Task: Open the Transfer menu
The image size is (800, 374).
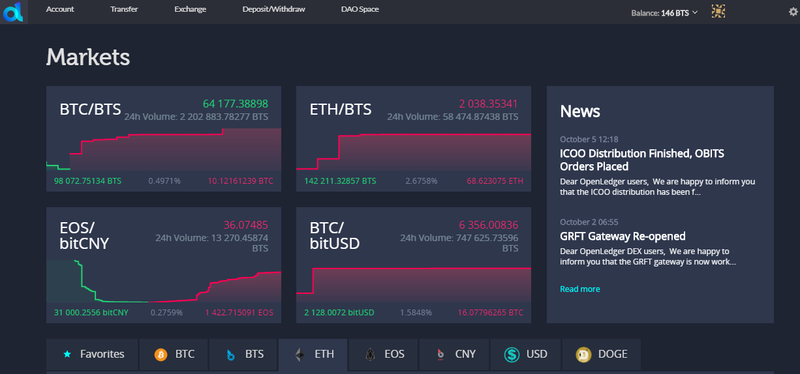Action: point(124,9)
